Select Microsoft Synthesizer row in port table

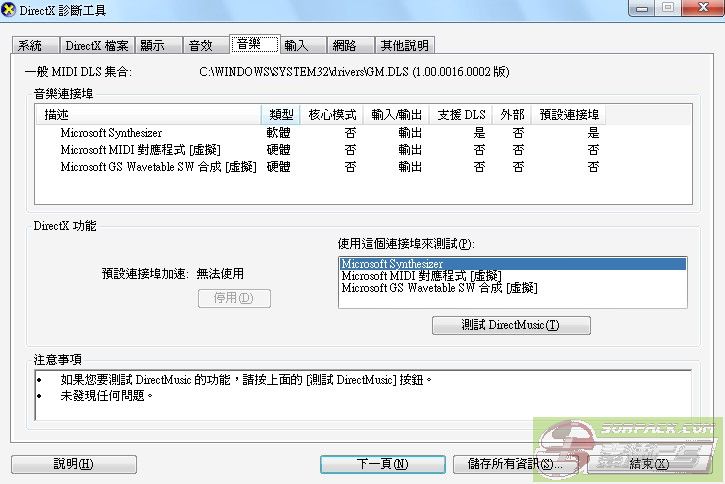[x=111, y=133]
